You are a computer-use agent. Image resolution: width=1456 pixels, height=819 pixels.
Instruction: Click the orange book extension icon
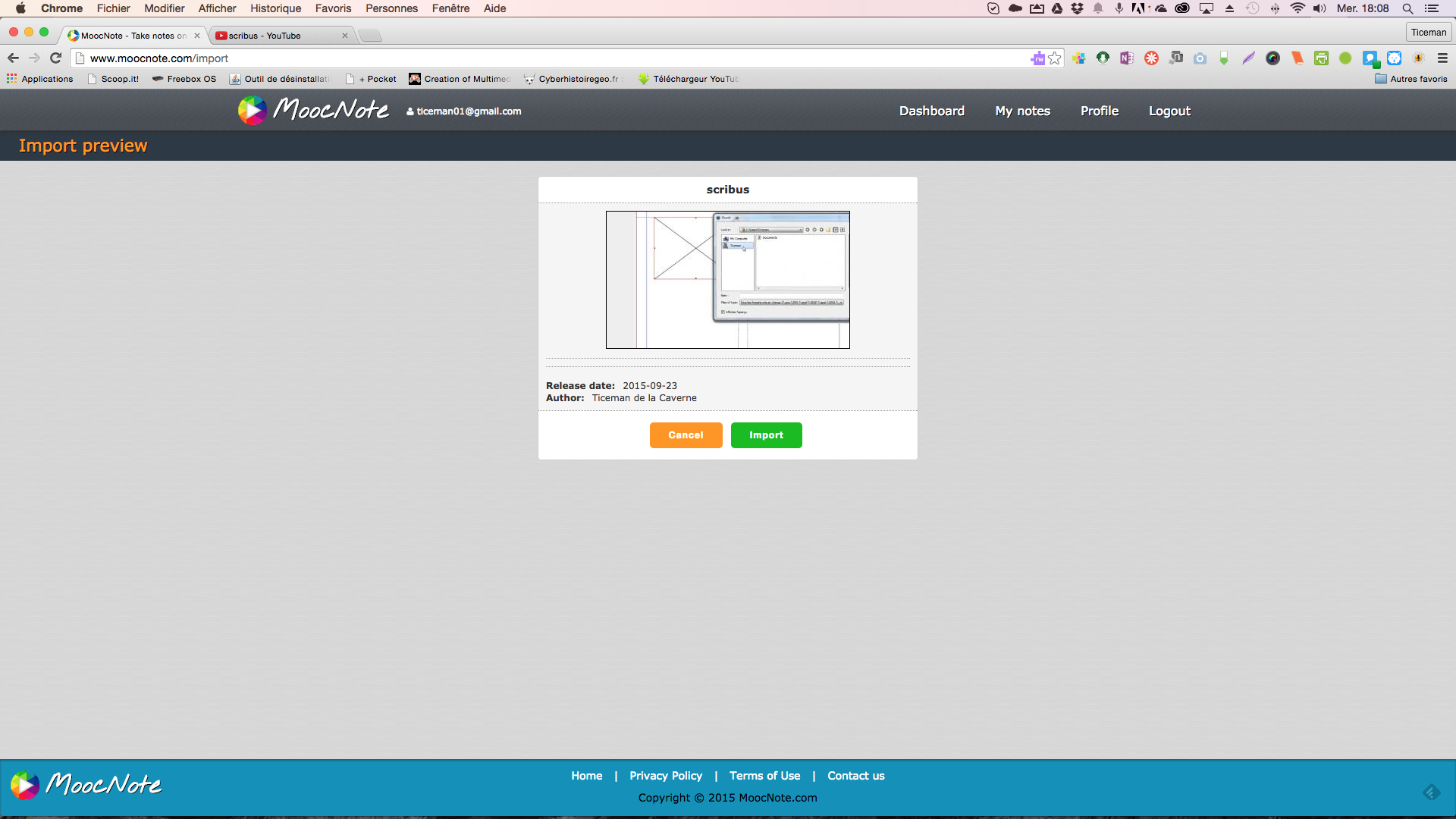pyautogui.click(x=1297, y=58)
